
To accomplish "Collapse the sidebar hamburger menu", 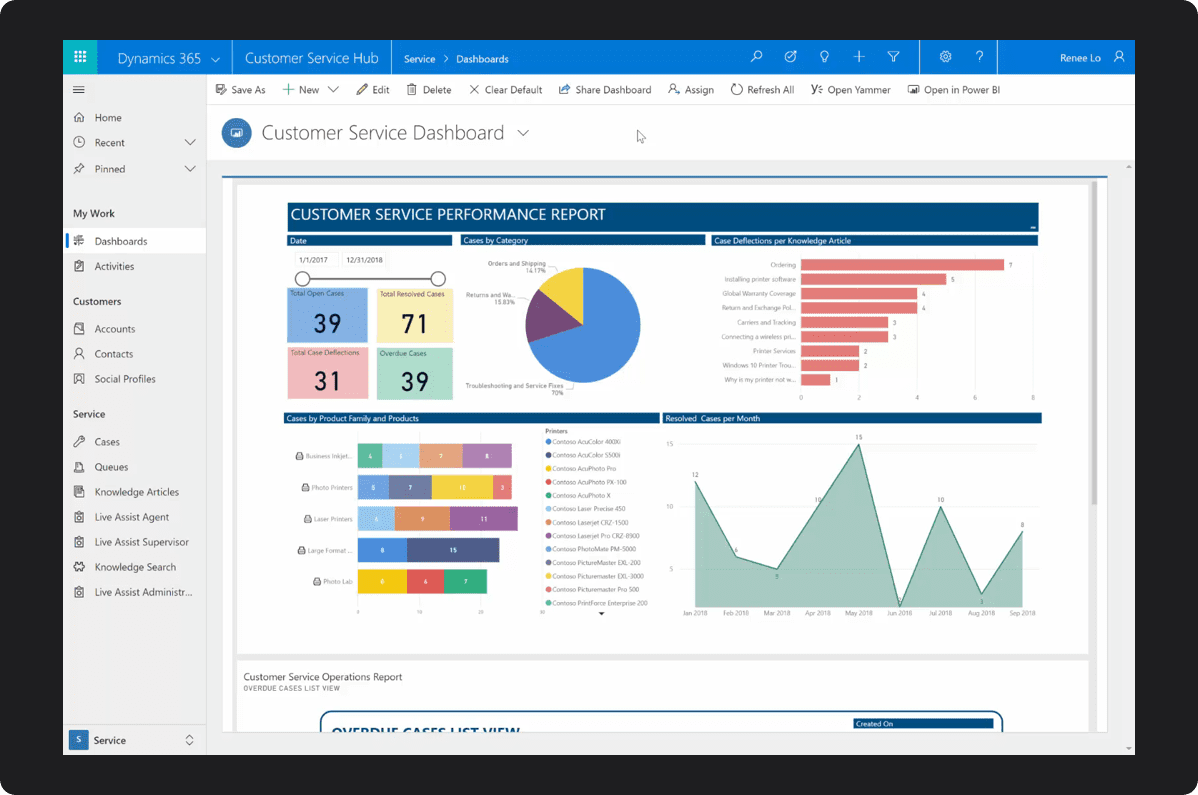I will [79, 90].
